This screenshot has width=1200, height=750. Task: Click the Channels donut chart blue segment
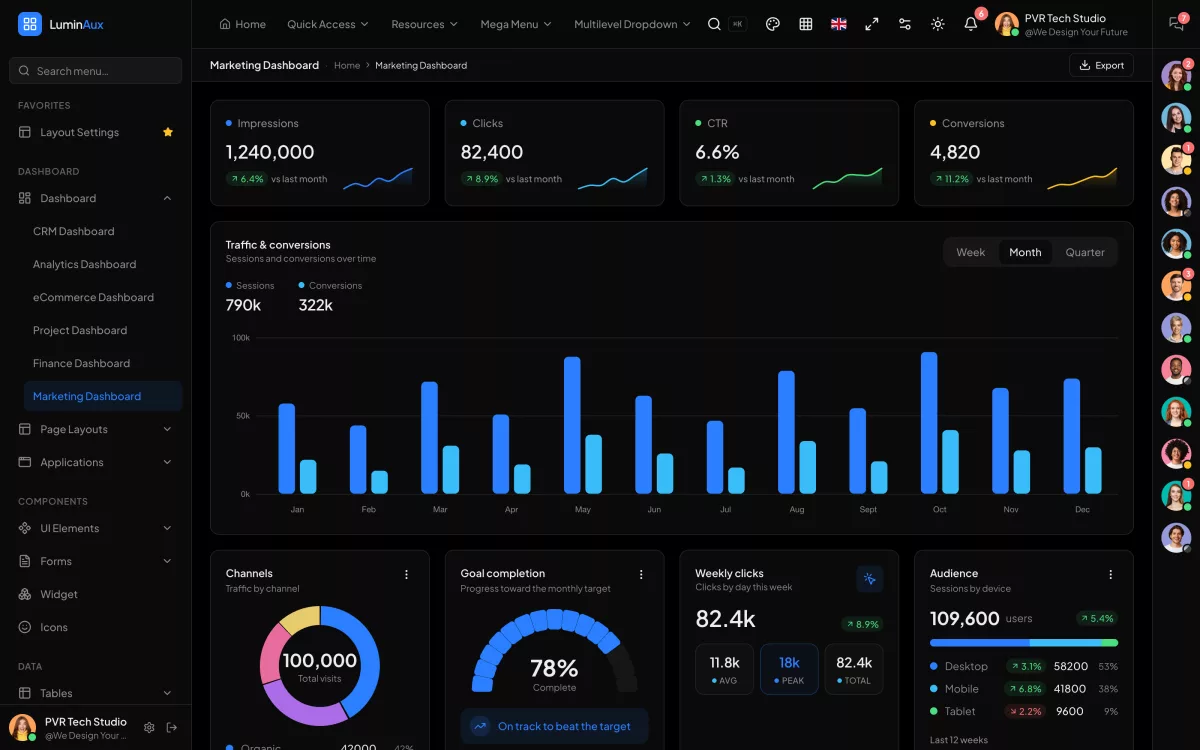(367, 660)
